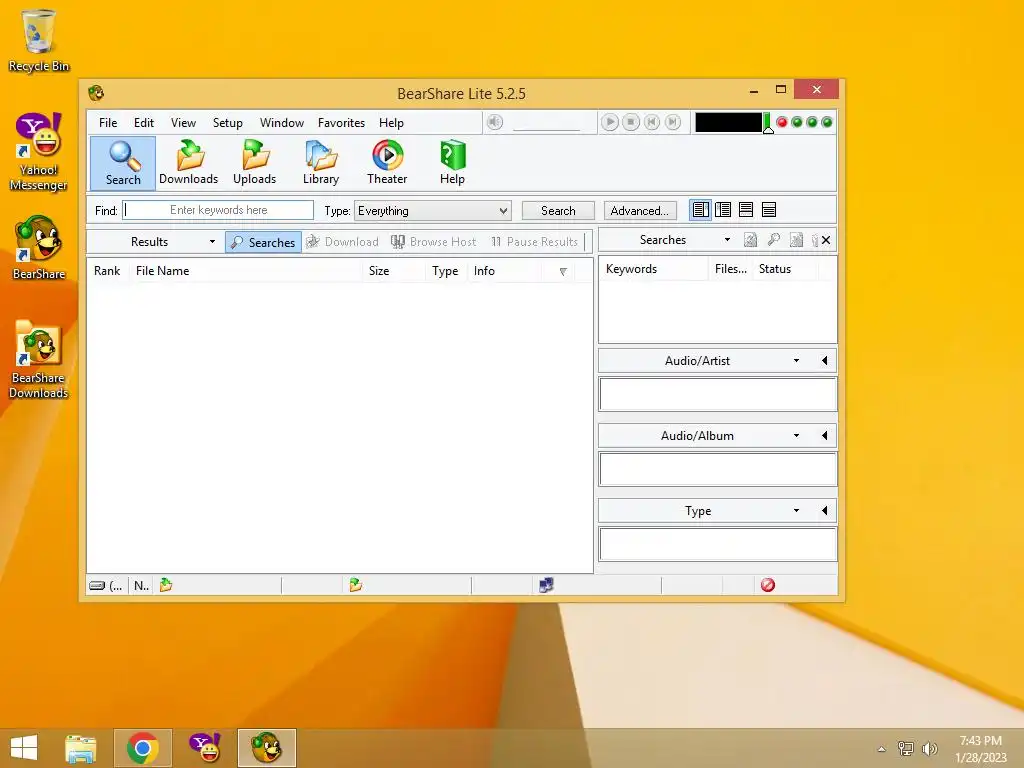Open the Edit menu

(x=144, y=123)
